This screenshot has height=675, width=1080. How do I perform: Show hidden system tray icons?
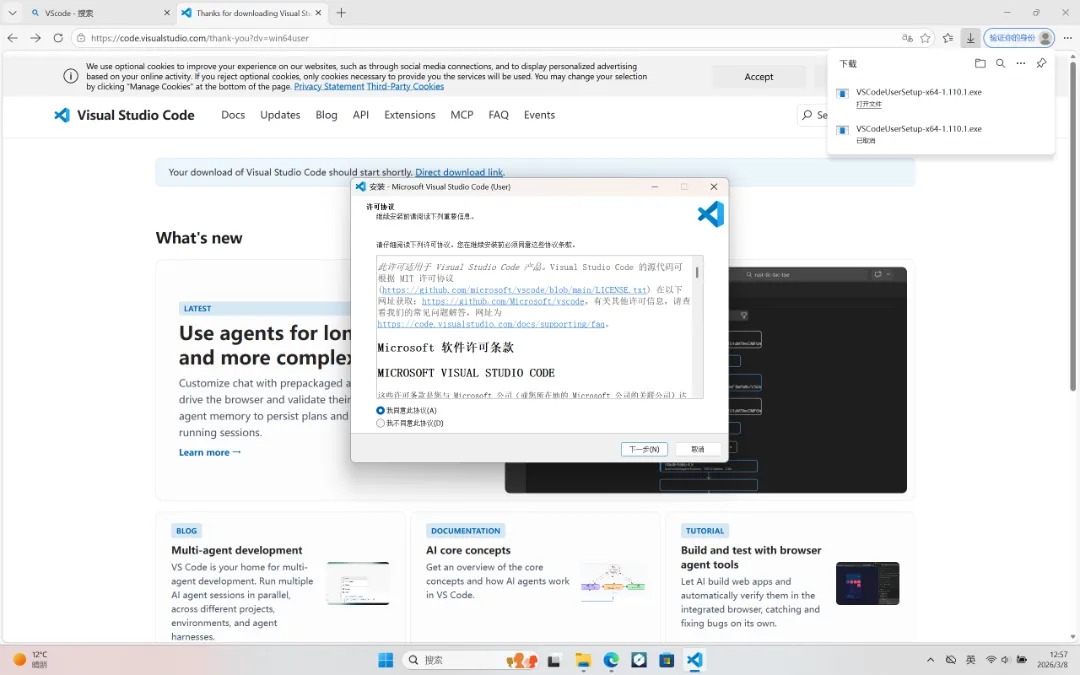point(930,660)
